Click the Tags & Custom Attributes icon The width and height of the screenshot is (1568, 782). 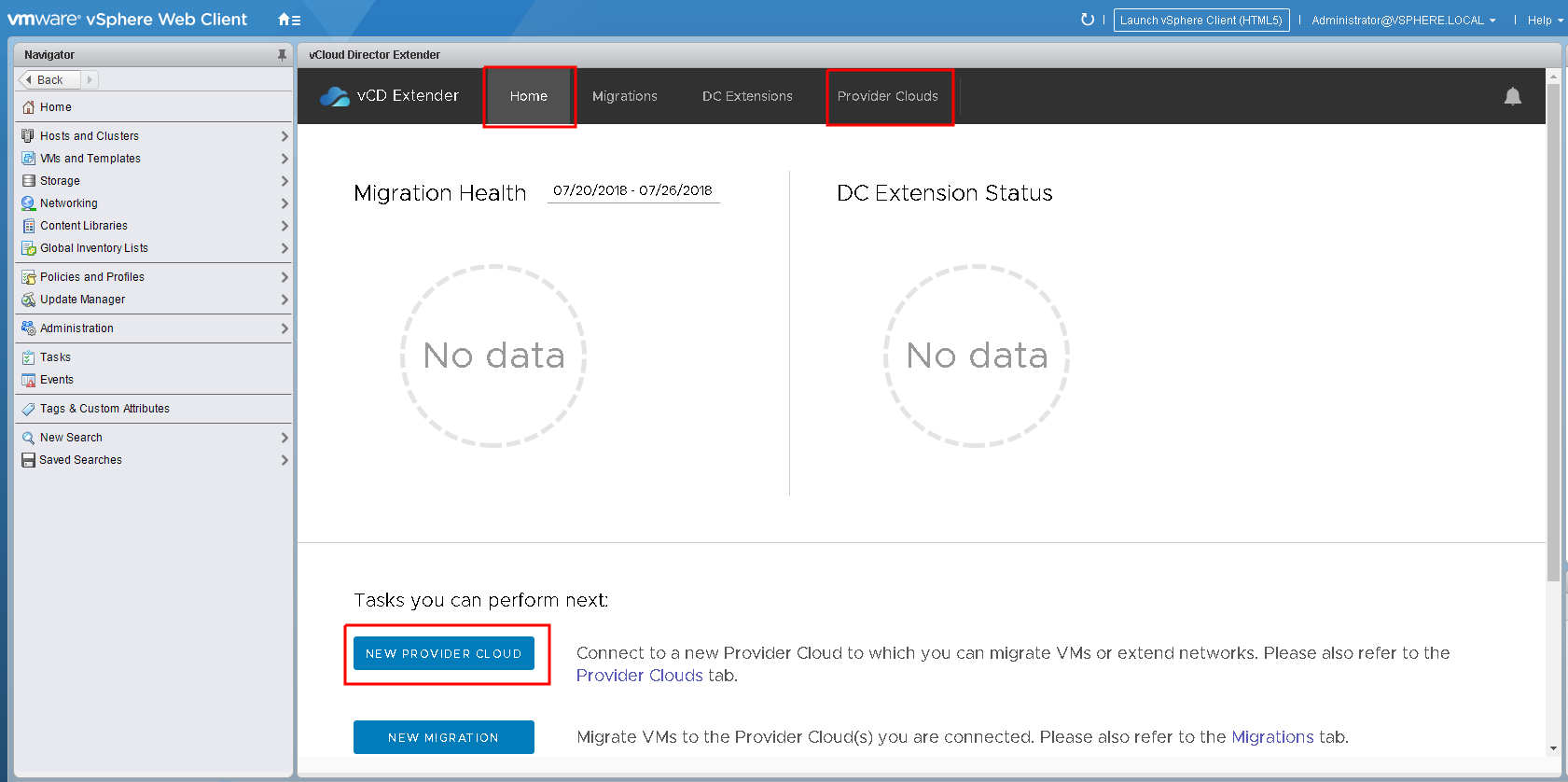[28, 409]
